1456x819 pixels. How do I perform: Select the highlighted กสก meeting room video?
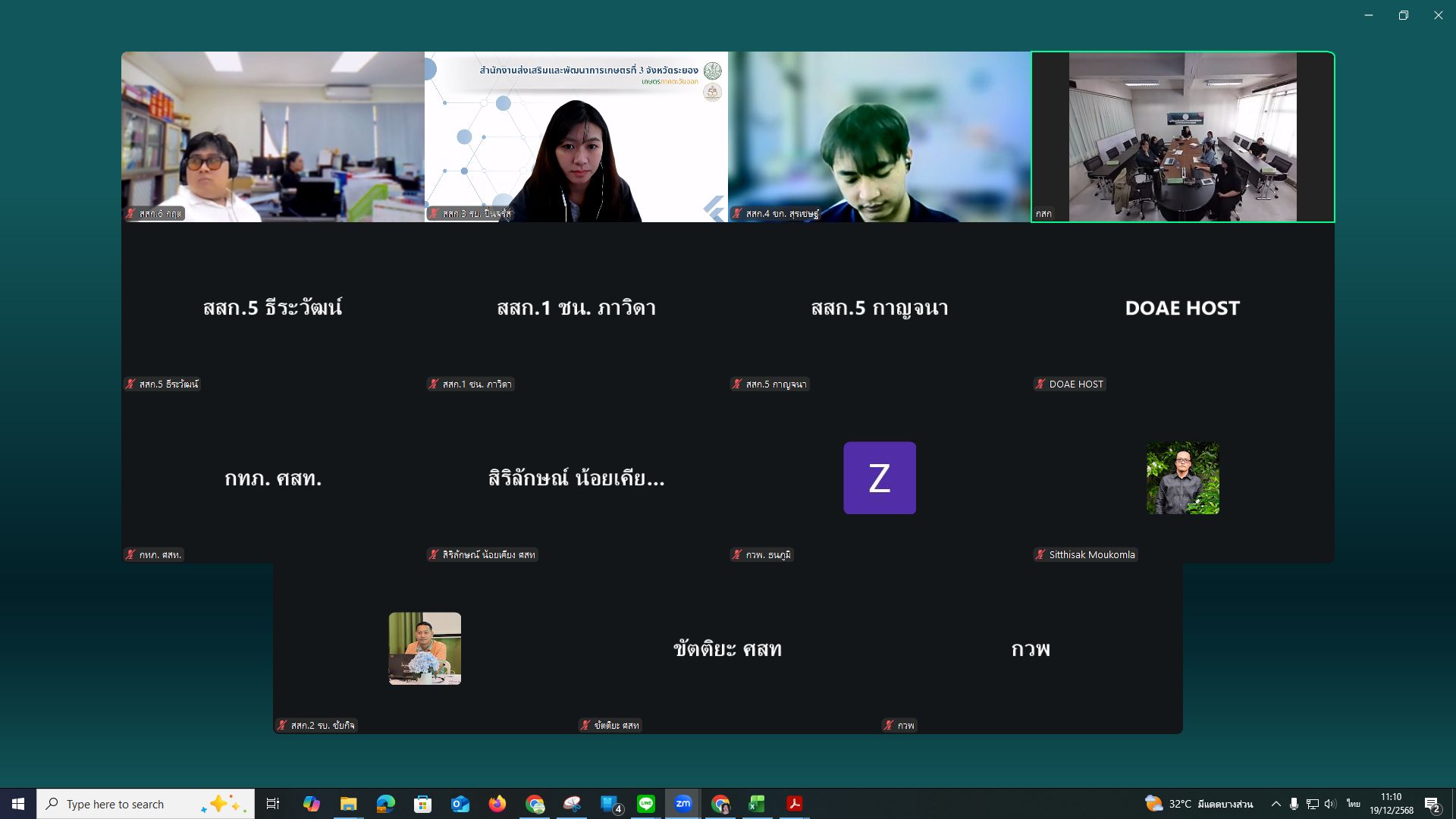[1182, 136]
